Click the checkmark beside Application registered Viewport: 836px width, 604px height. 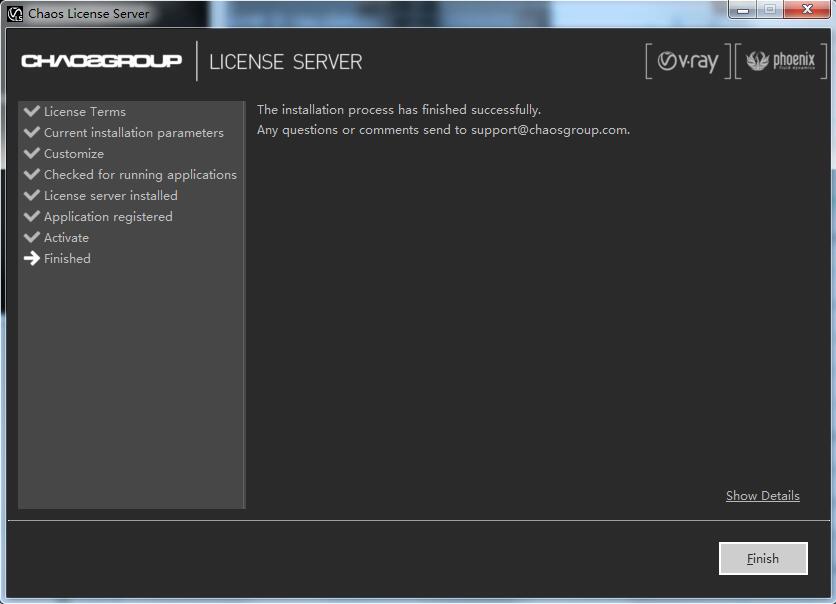pos(32,216)
